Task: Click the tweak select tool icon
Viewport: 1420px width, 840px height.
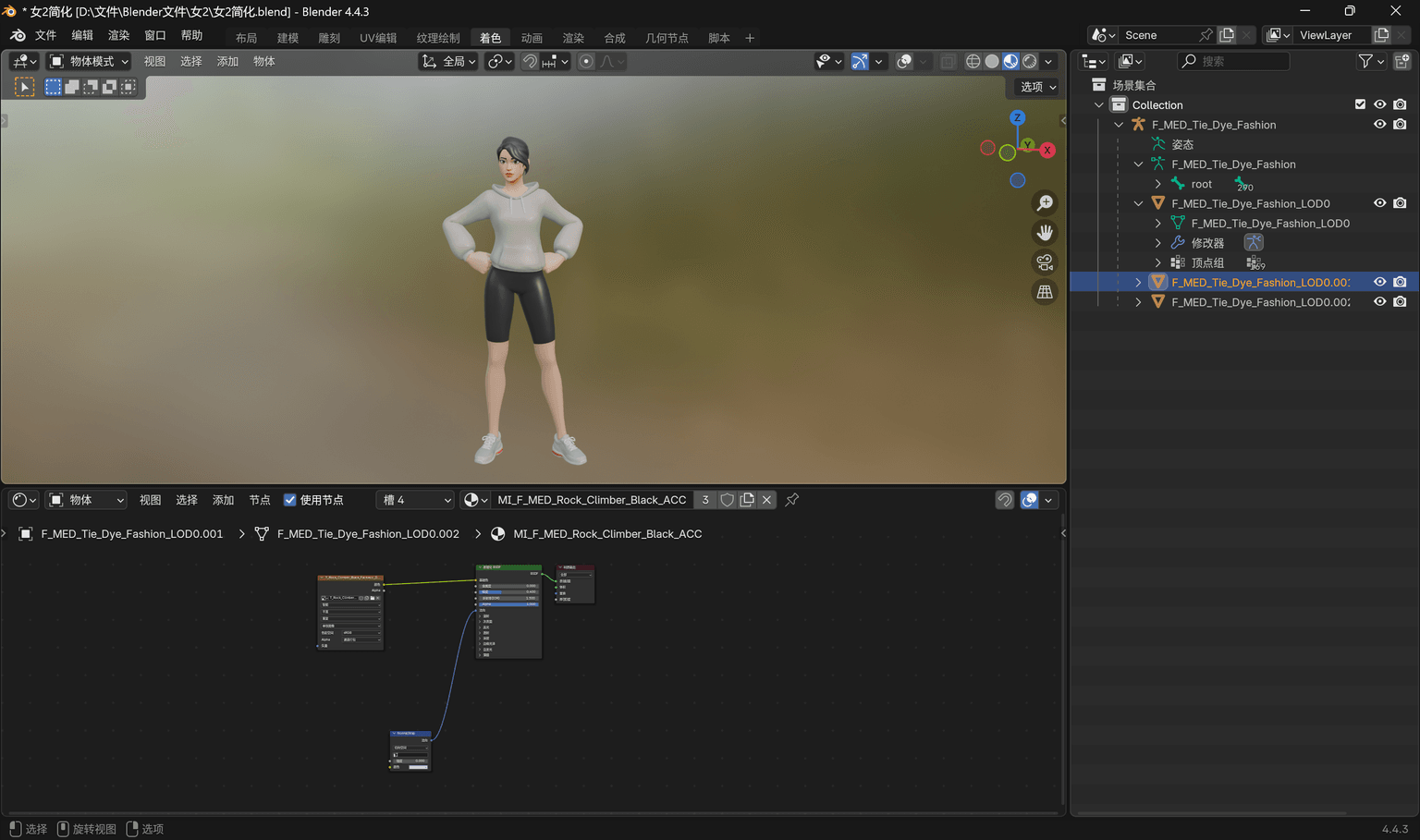Action: [x=25, y=87]
